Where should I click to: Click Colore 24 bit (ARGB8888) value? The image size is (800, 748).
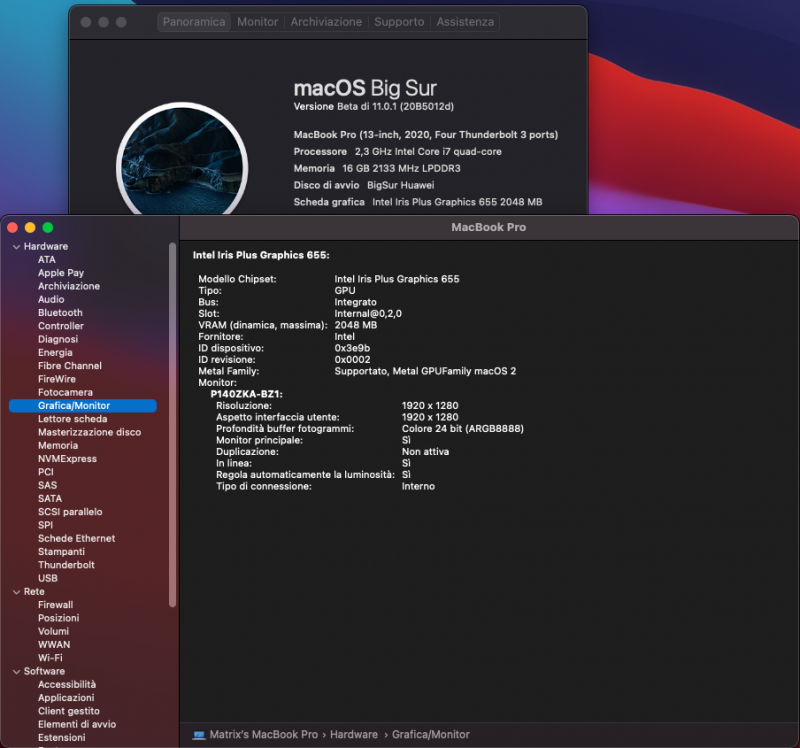[x=463, y=429]
